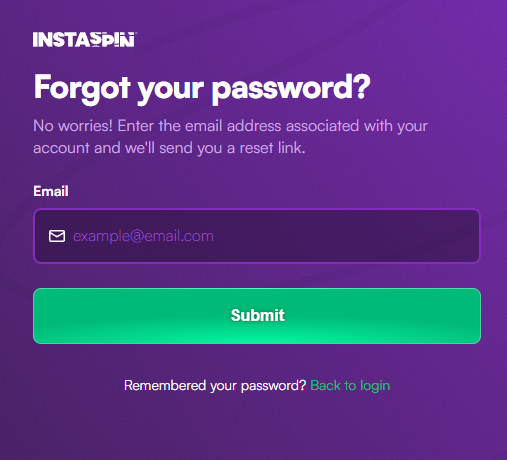
Task: Click the 'send you a reset link' line
Action: (x=169, y=148)
